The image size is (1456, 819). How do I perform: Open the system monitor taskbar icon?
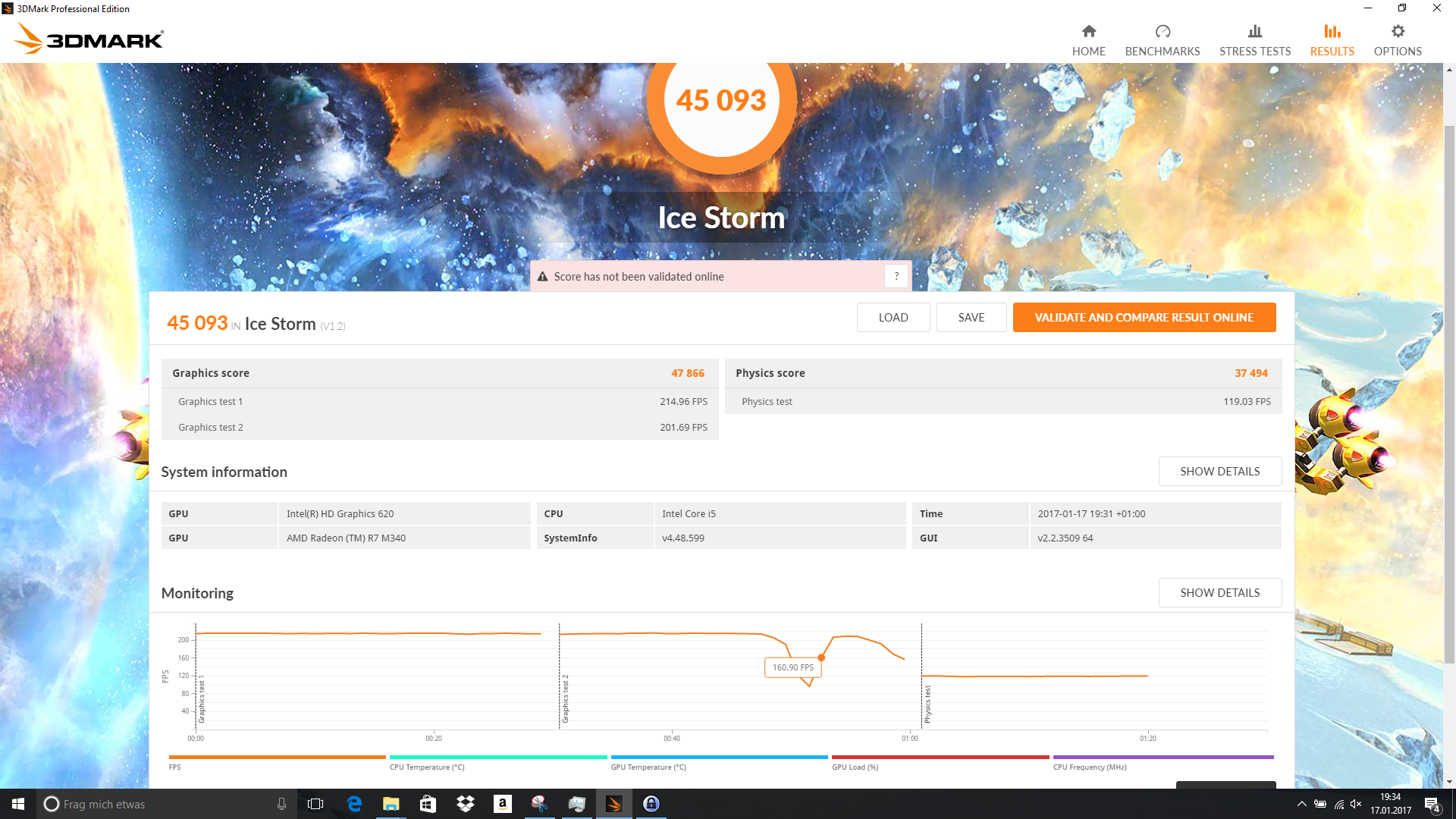pyautogui.click(x=576, y=804)
